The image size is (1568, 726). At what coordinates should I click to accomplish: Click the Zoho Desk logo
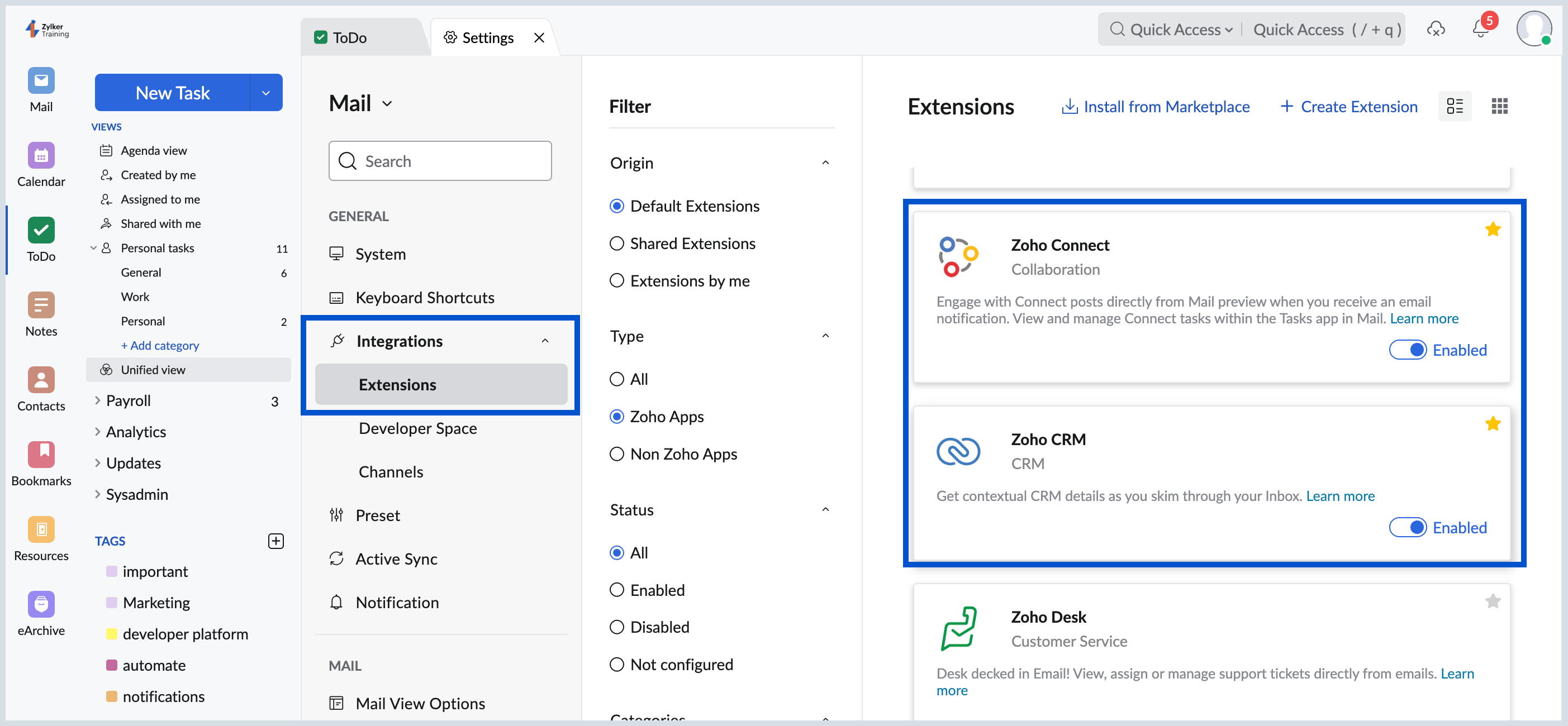(x=958, y=629)
